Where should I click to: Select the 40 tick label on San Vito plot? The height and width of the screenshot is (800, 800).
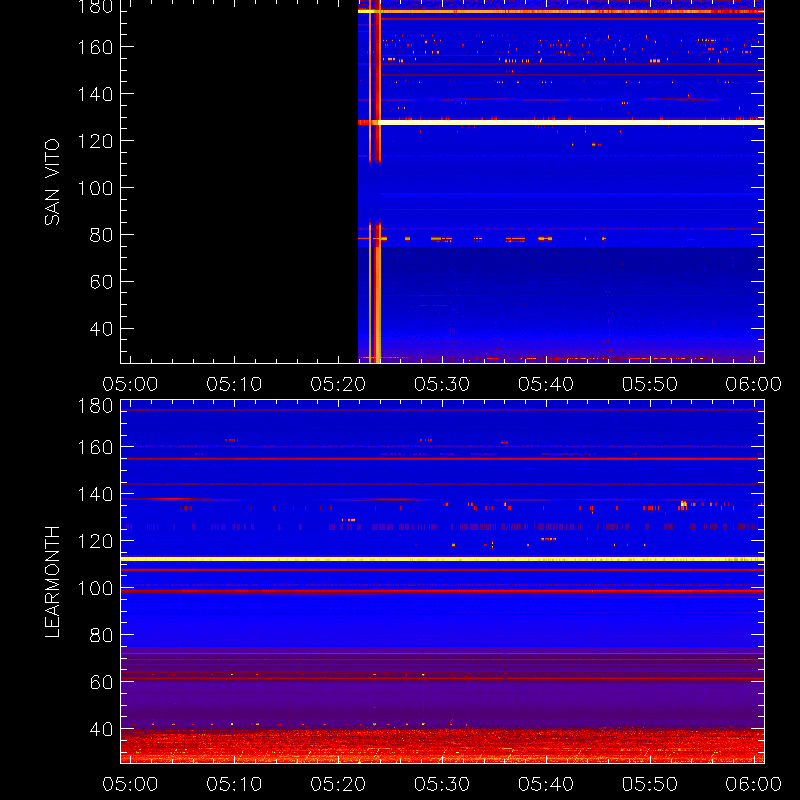(x=101, y=329)
